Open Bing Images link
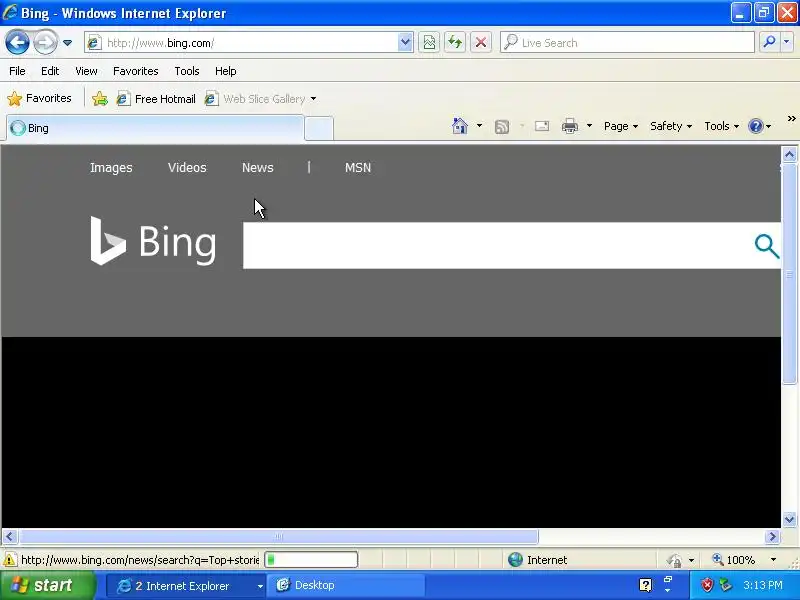The image size is (800, 600). [x=111, y=167]
